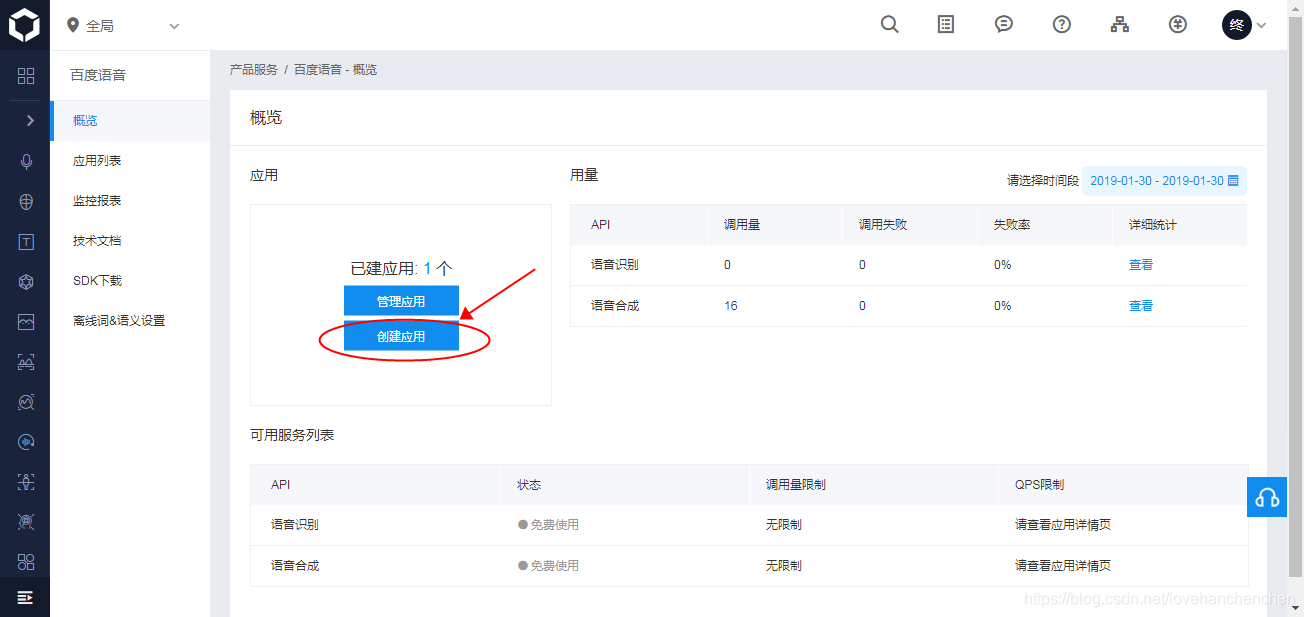This screenshot has width=1304, height=617.
Task: Click the help question mark icon
Action: click(x=1062, y=25)
